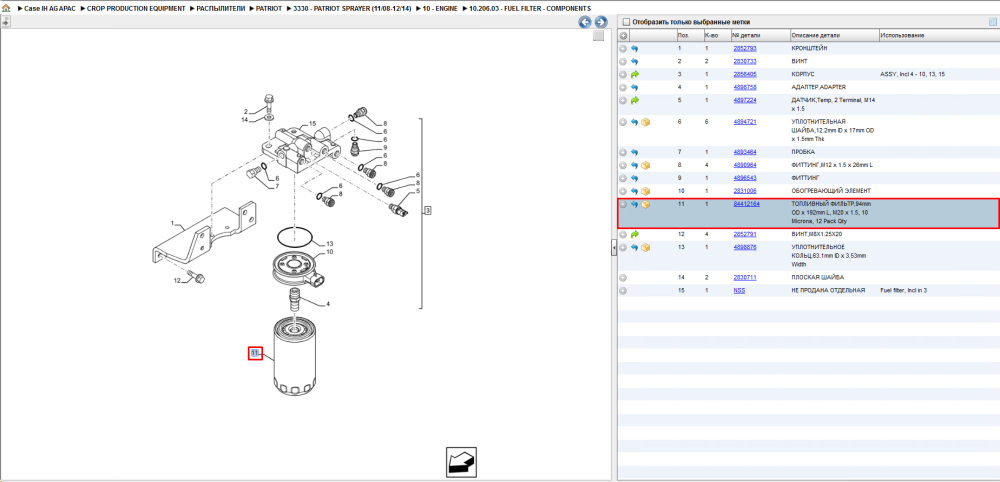Click green arrow icon for КОРПУС row

(x=634, y=75)
